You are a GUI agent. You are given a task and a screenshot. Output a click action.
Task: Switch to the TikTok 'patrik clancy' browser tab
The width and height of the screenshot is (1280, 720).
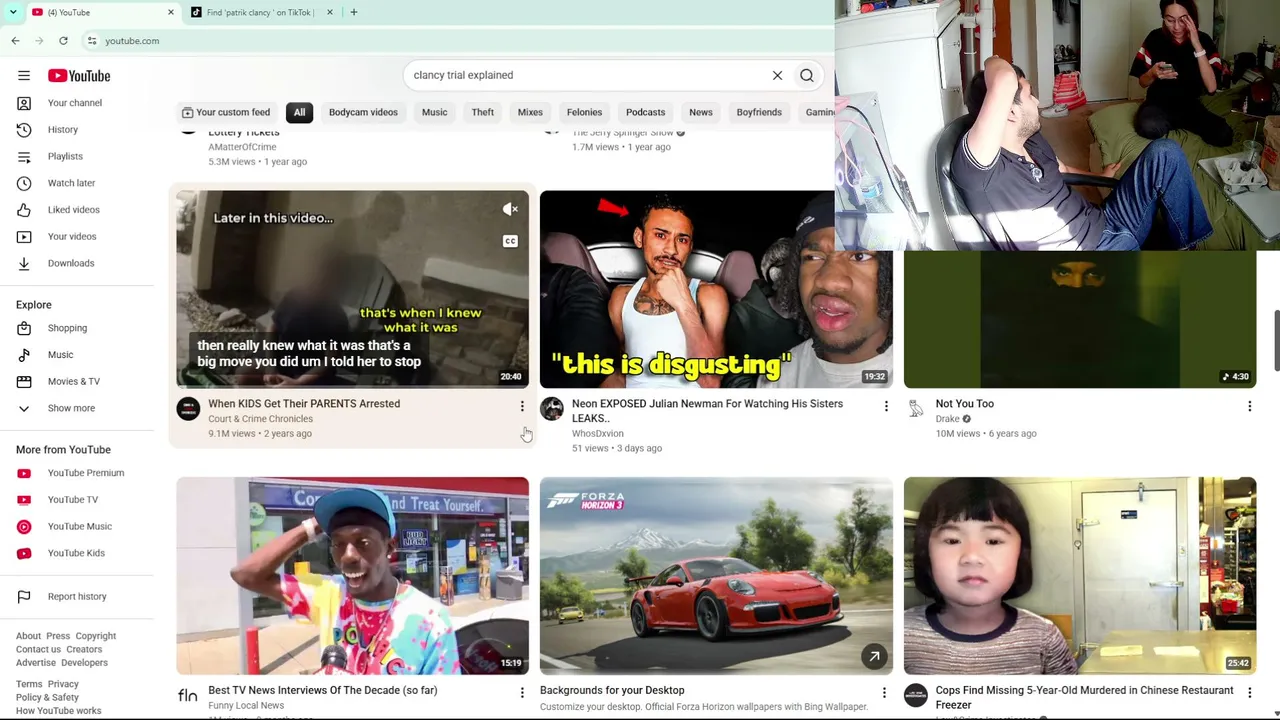tap(260, 12)
